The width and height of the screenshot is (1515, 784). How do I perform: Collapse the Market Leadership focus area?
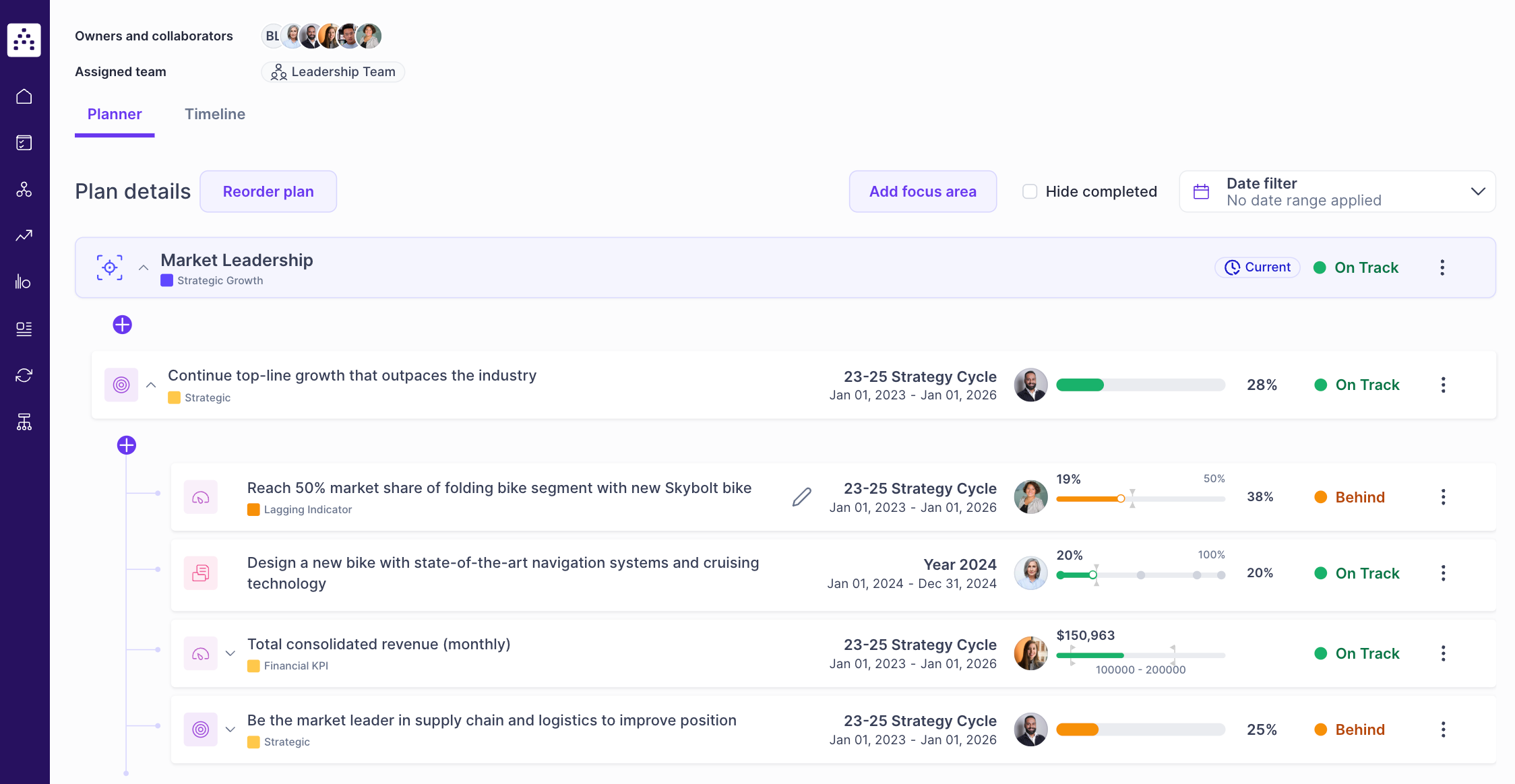click(144, 267)
